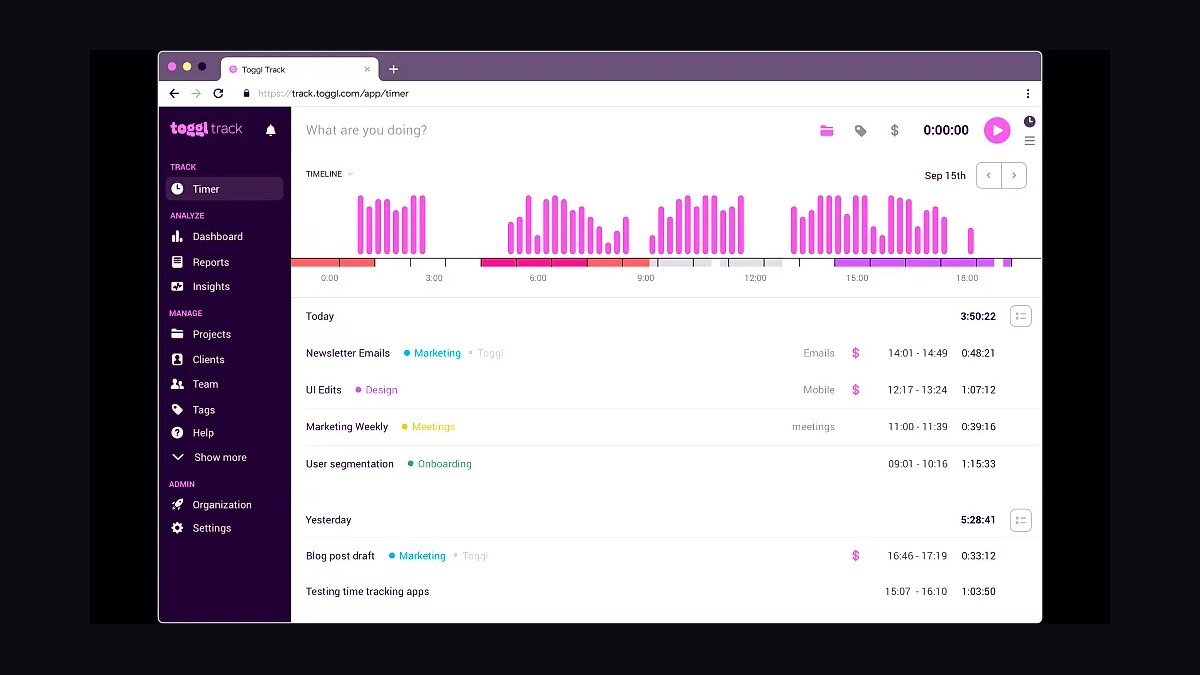Click the Tags tag icon in sidebar
This screenshot has width=1200, height=675.
click(x=177, y=409)
